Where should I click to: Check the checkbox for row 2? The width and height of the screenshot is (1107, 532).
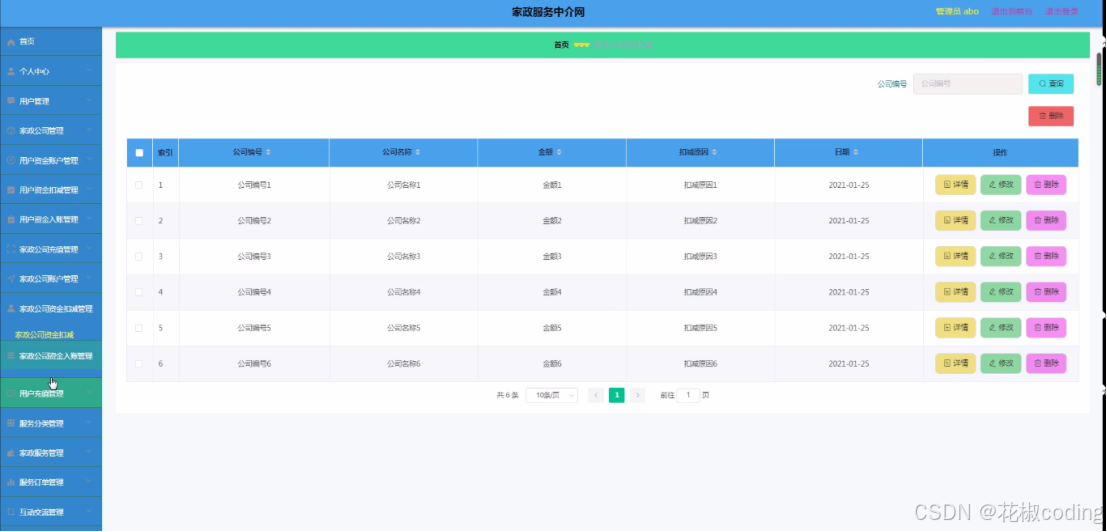click(x=139, y=221)
